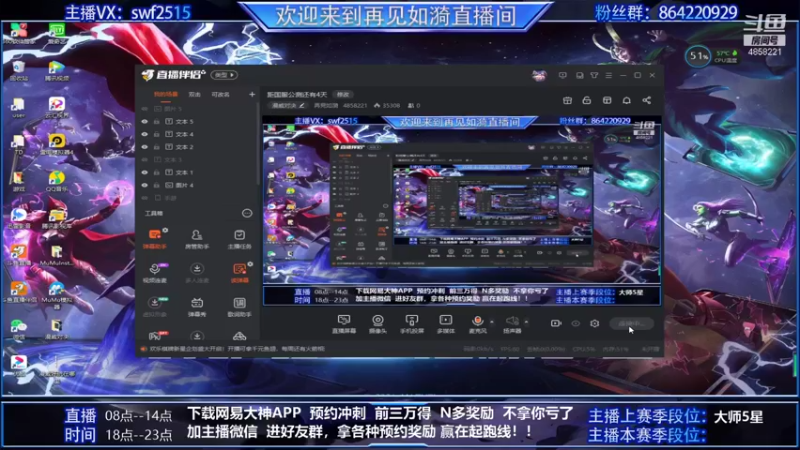Open the QQ音乐 desktop icon
Viewport: 800px width, 450px height.
pyautogui.click(x=57, y=182)
